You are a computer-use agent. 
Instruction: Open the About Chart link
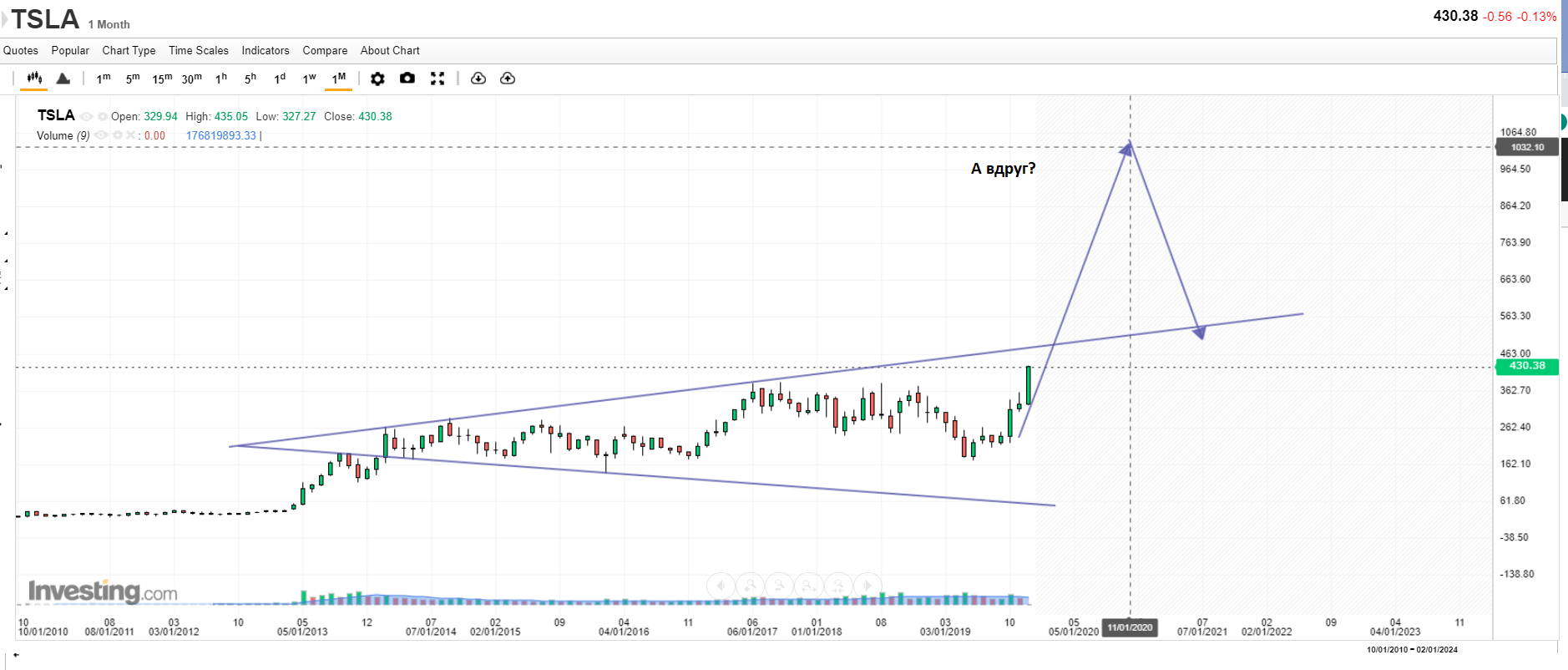[x=390, y=51]
